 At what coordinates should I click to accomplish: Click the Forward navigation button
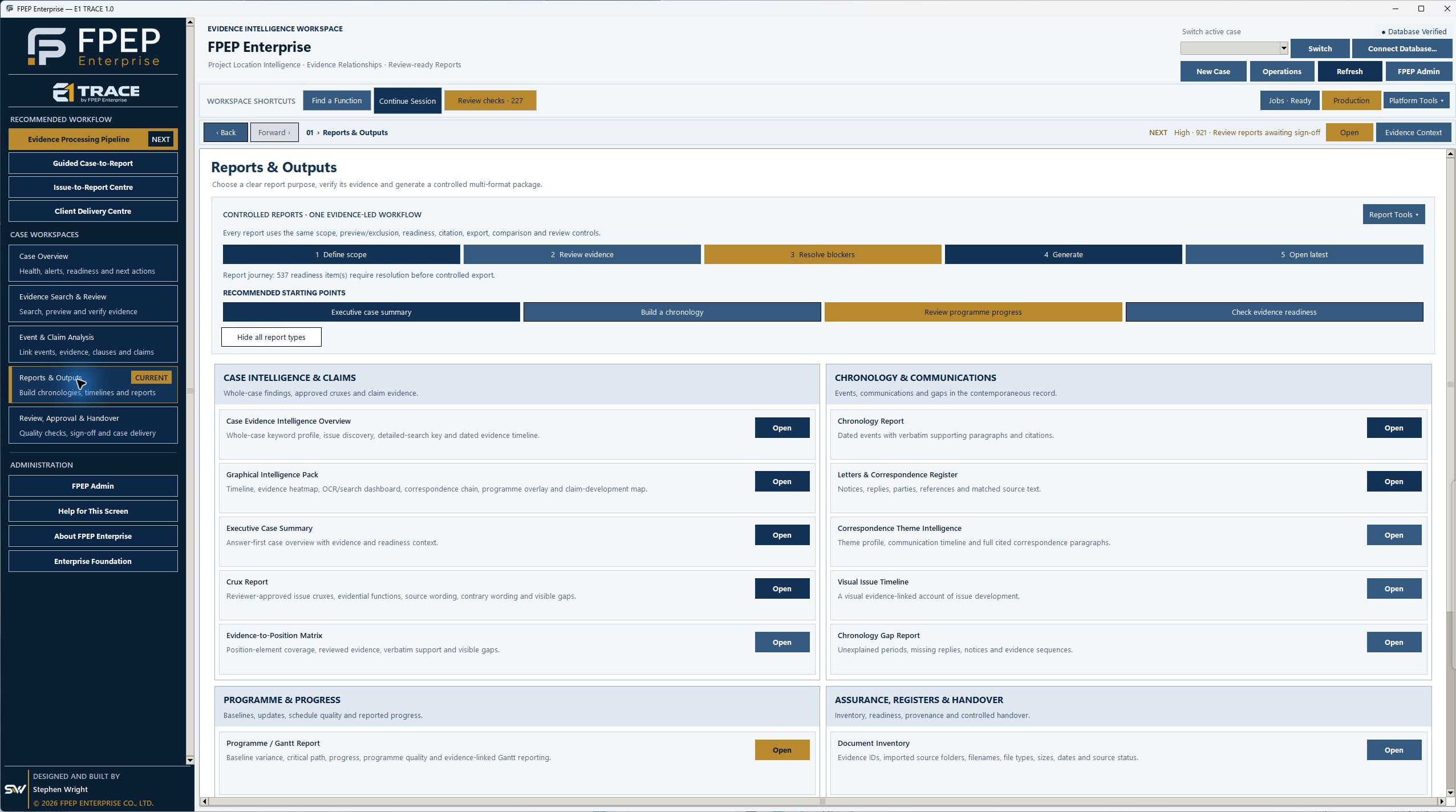click(x=274, y=132)
